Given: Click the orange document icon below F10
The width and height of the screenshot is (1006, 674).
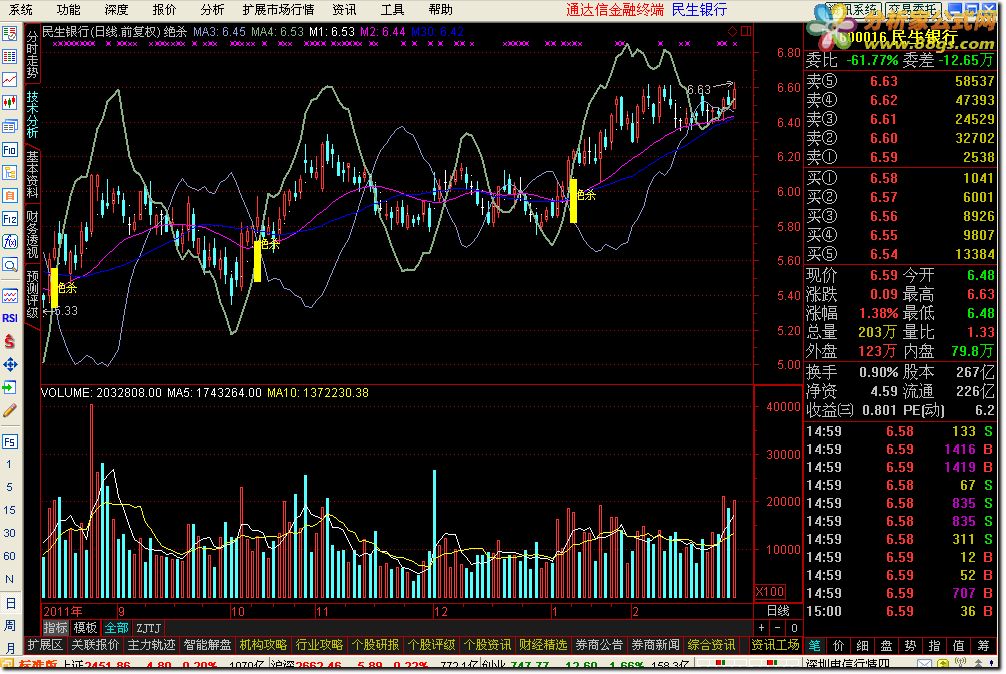Looking at the screenshot, I should coord(10,196).
